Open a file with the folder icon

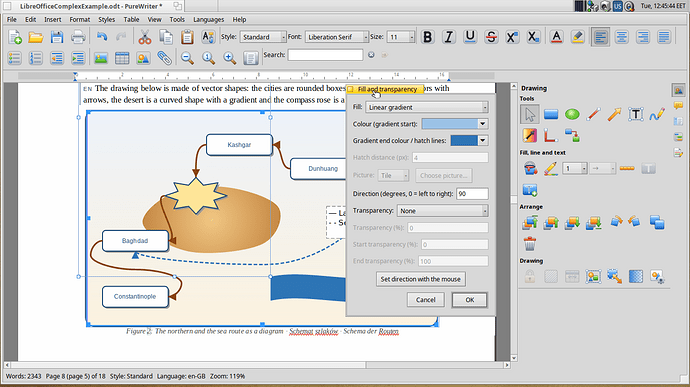point(36,37)
